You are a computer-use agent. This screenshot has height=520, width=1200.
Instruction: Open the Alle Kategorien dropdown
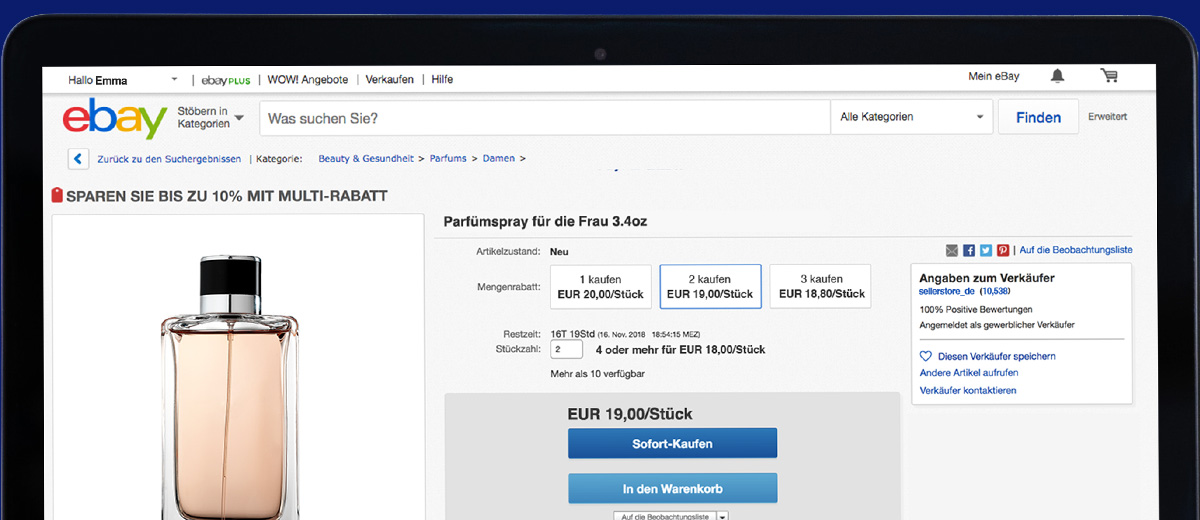tap(912, 117)
